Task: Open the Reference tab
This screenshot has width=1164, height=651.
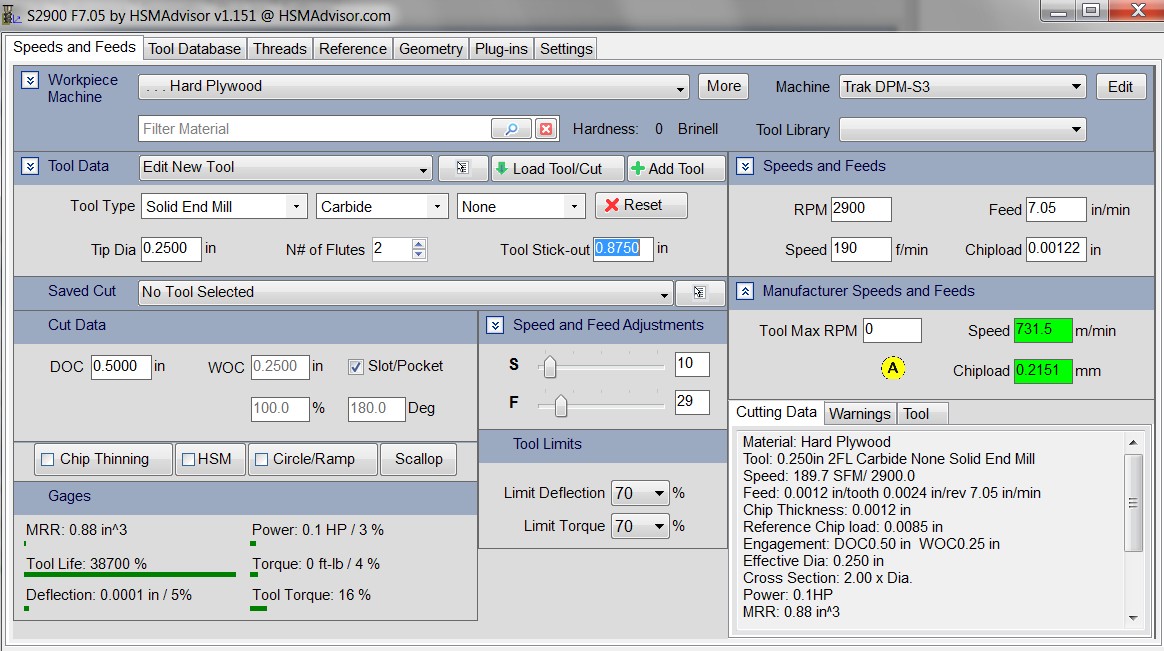Action: 353,49
